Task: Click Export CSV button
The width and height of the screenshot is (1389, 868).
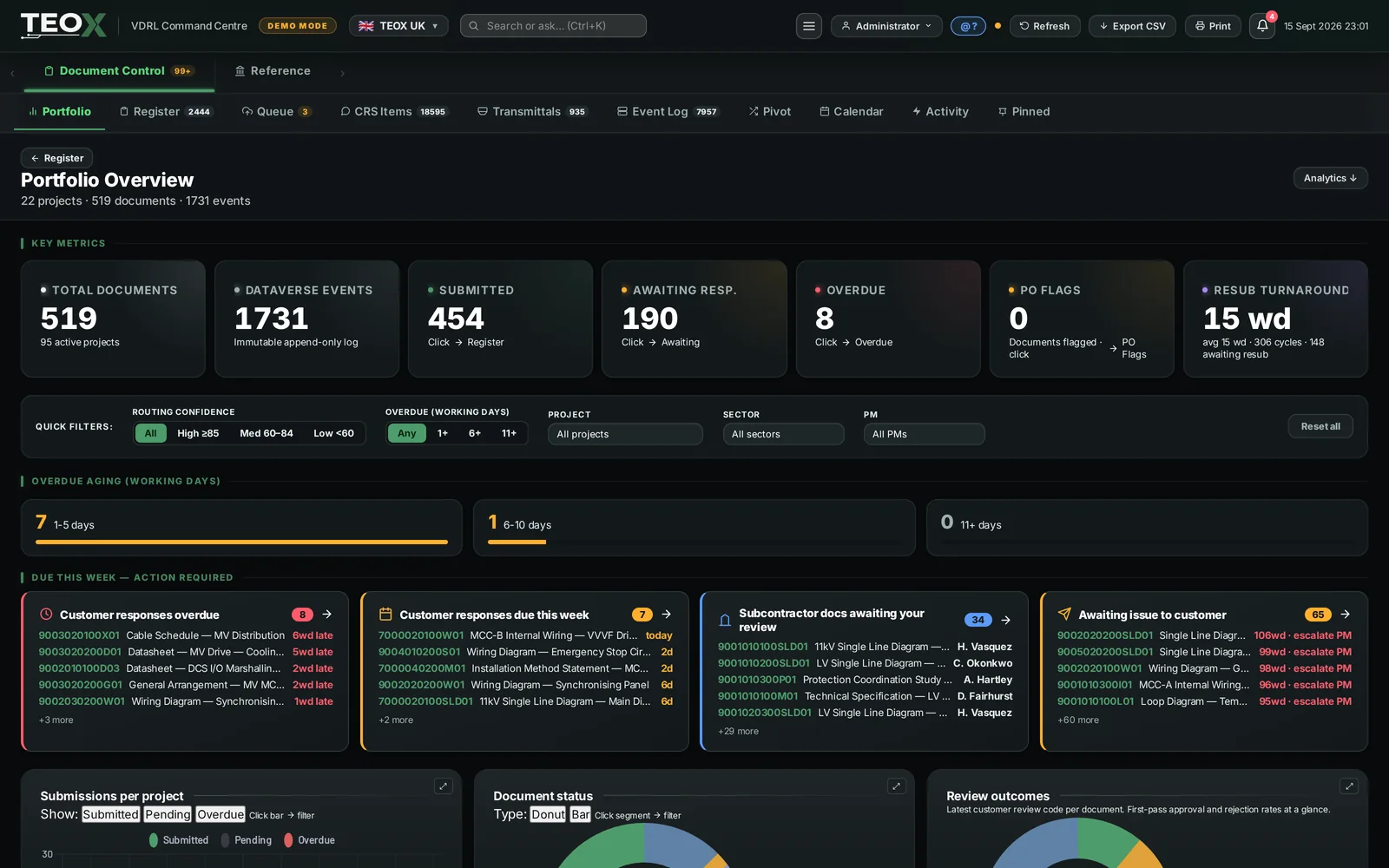Action: [x=1132, y=26]
